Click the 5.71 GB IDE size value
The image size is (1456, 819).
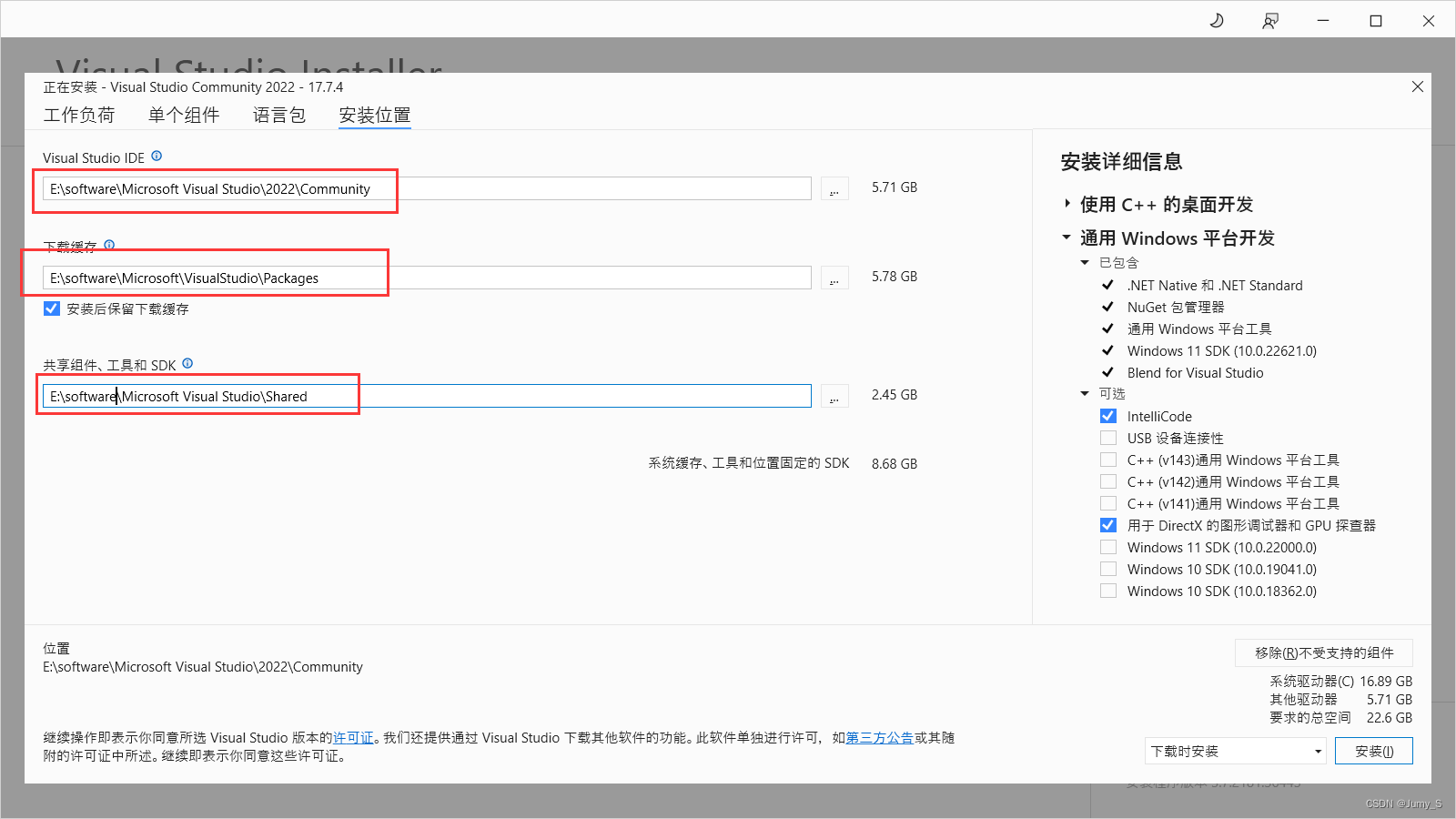895,187
